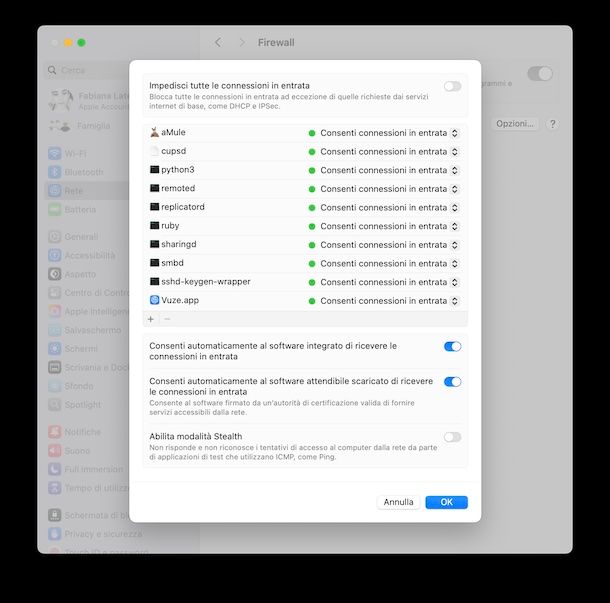Click the search magnifier icon in sidebar
The height and width of the screenshot is (603, 610).
[x=52, y=70]
